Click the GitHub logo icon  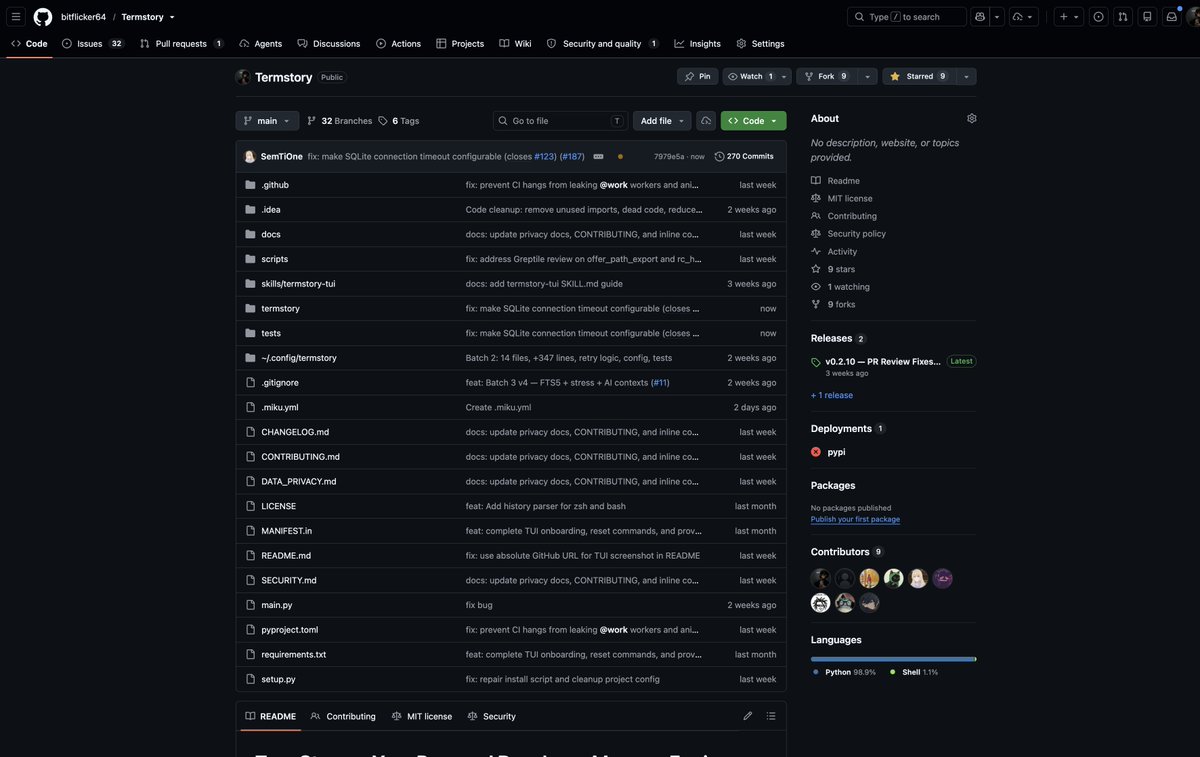click(x=43, y=17)
